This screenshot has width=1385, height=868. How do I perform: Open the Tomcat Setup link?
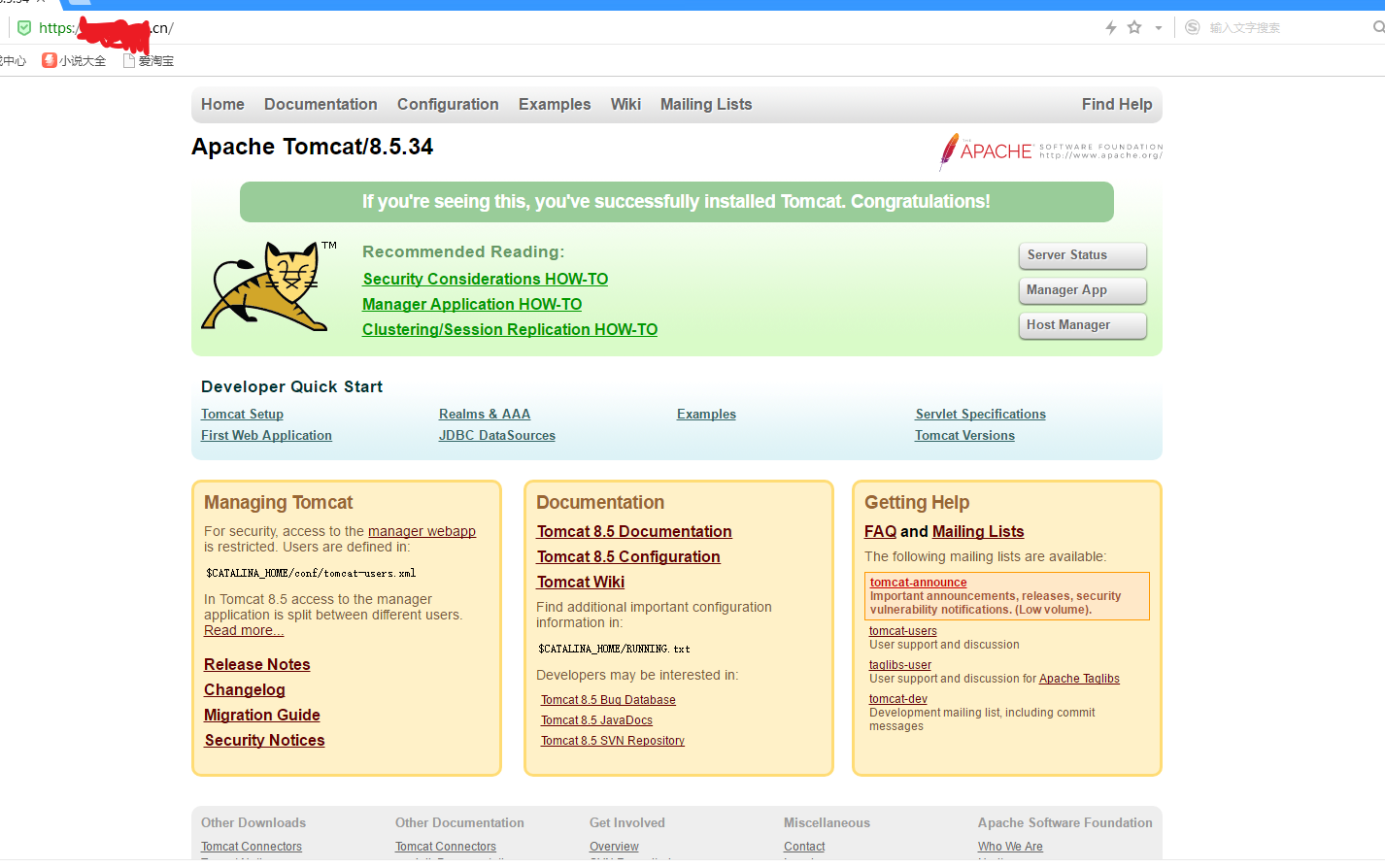pyautogui.click(x=242, y=414)
